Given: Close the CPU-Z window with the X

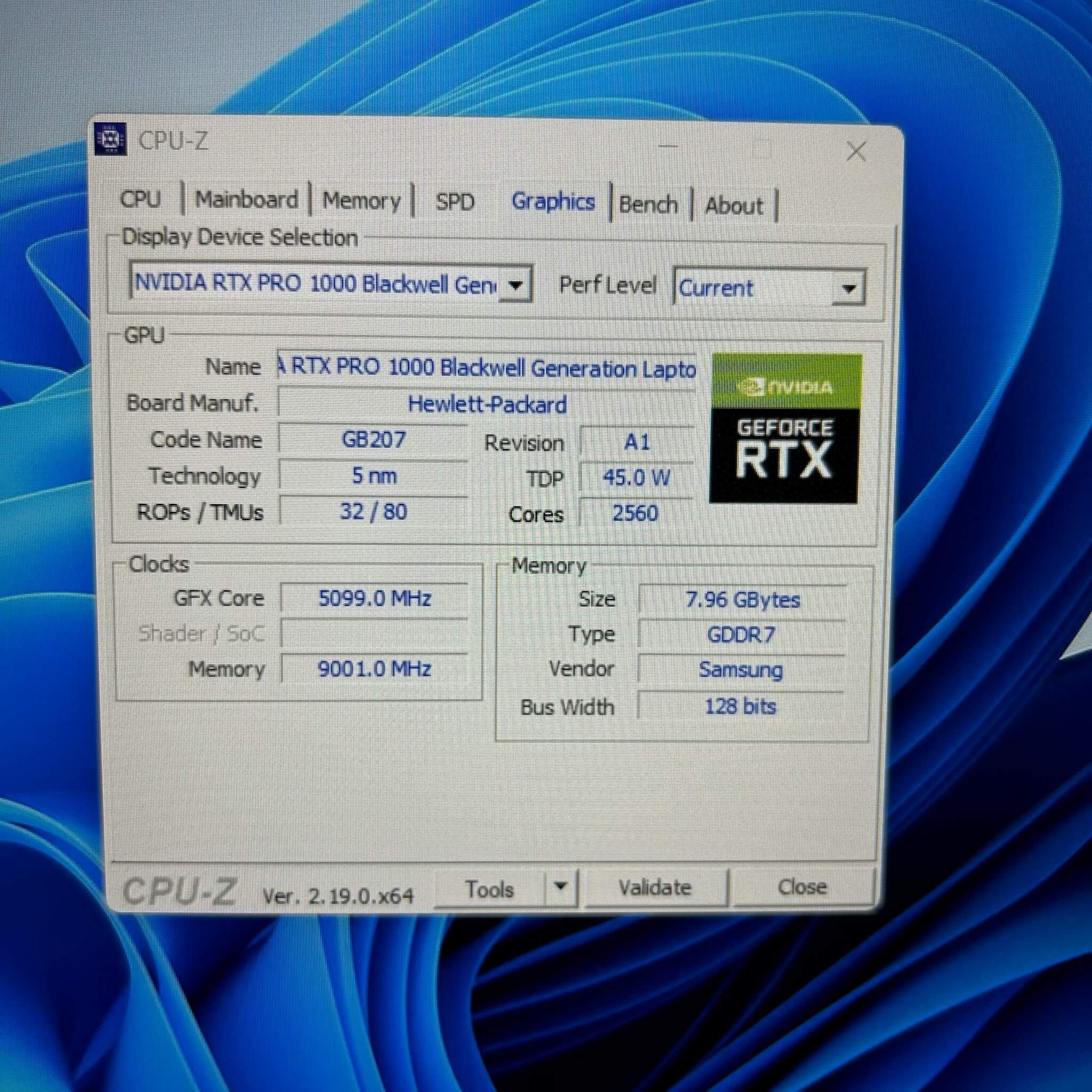Looking at the screenshot, I should click(x=856, y=151).
